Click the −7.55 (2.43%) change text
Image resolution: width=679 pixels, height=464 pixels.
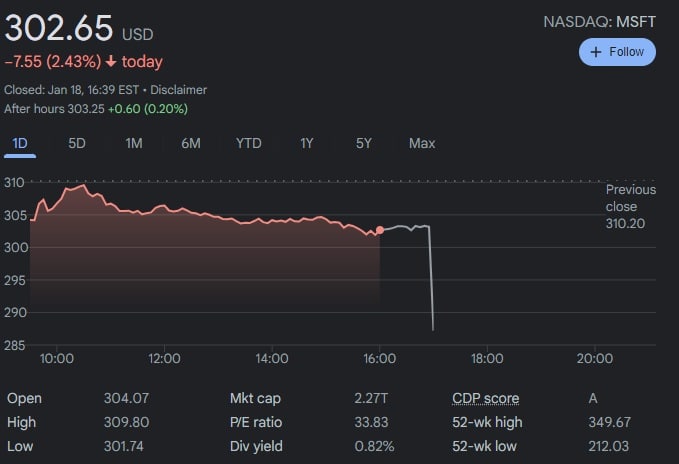point(53,61)
